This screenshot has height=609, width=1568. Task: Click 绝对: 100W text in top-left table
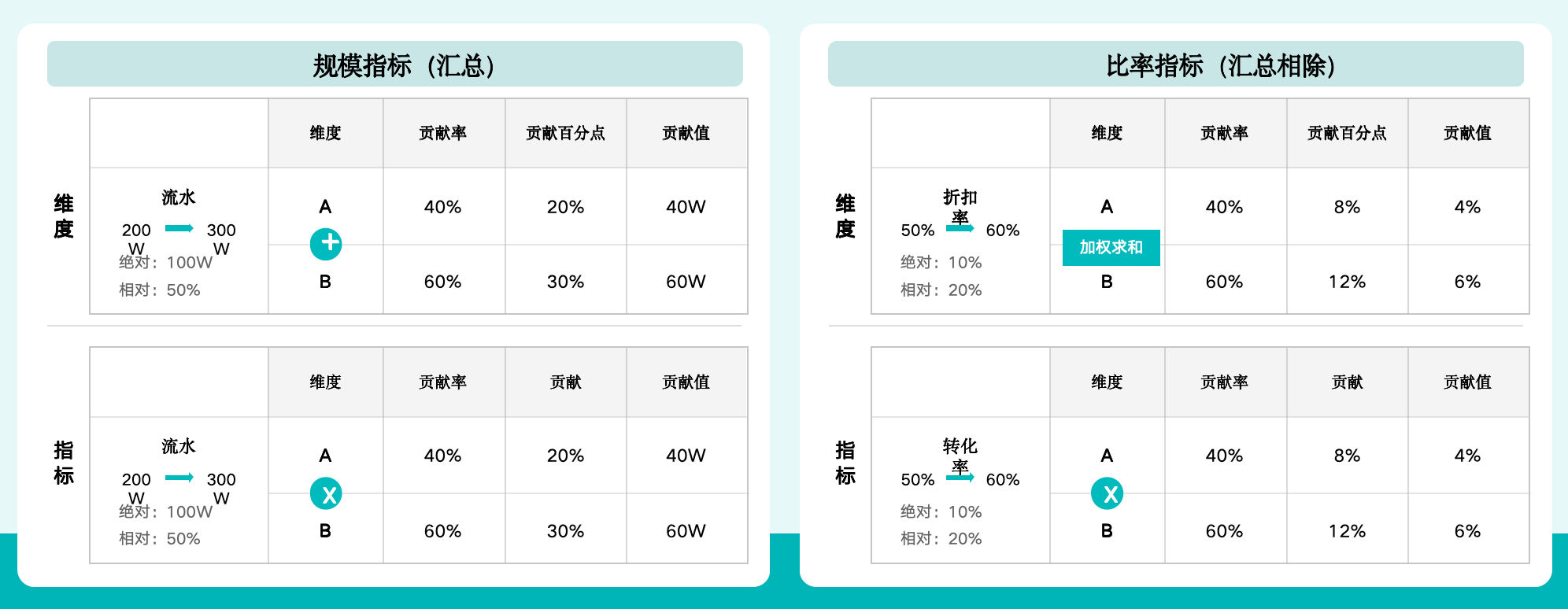(x=166, y=263)
